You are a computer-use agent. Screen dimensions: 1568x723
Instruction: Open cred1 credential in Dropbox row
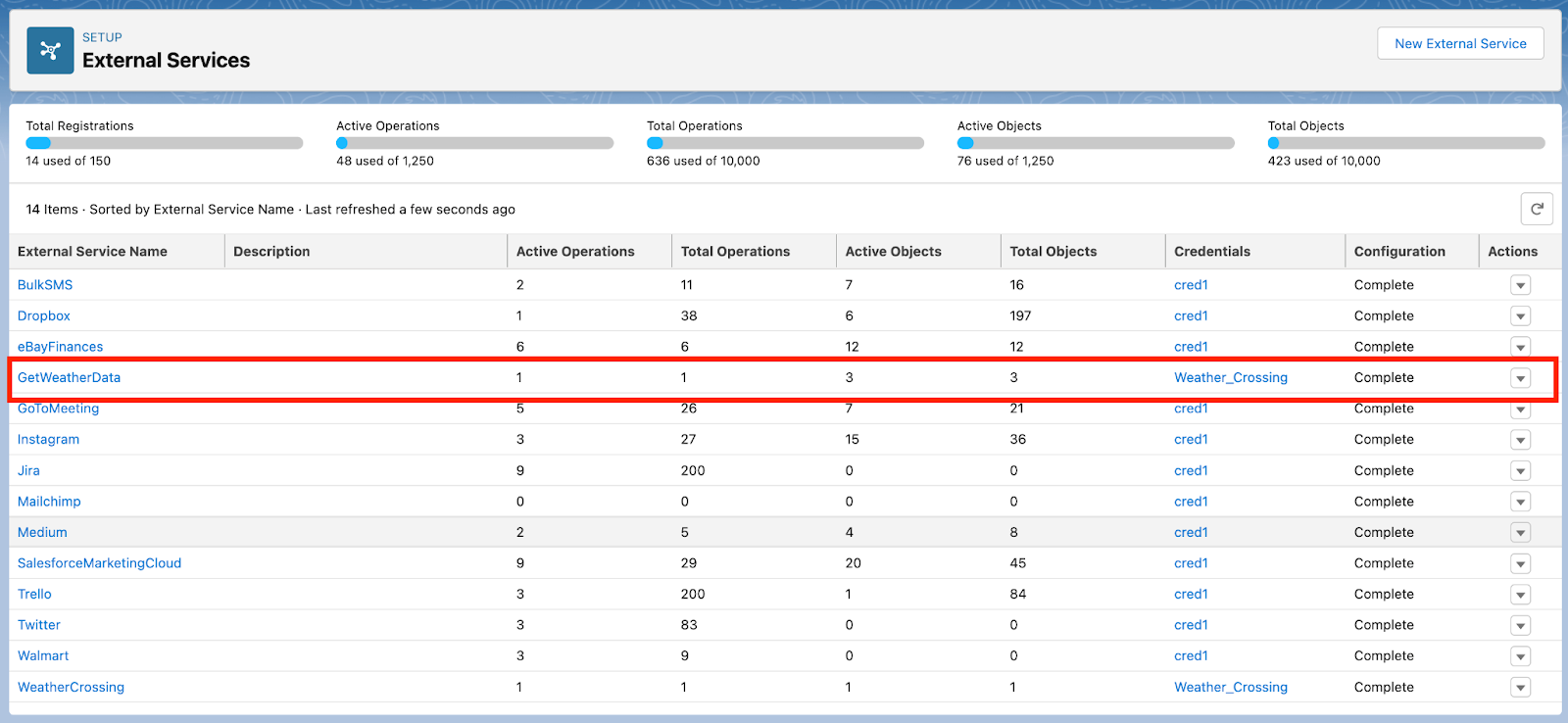(x=1191, y=315)
